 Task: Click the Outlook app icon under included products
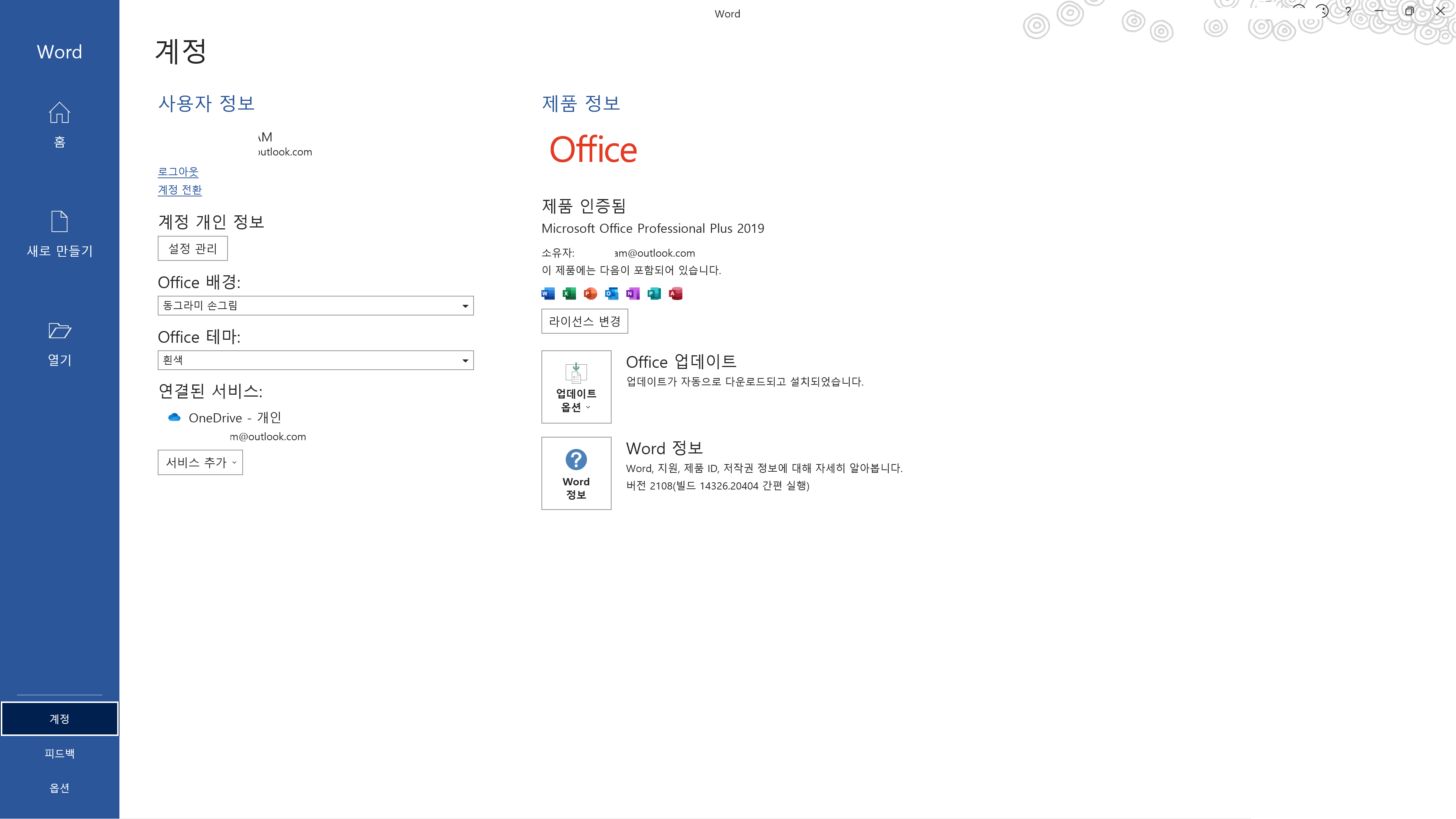click(612, 293)
